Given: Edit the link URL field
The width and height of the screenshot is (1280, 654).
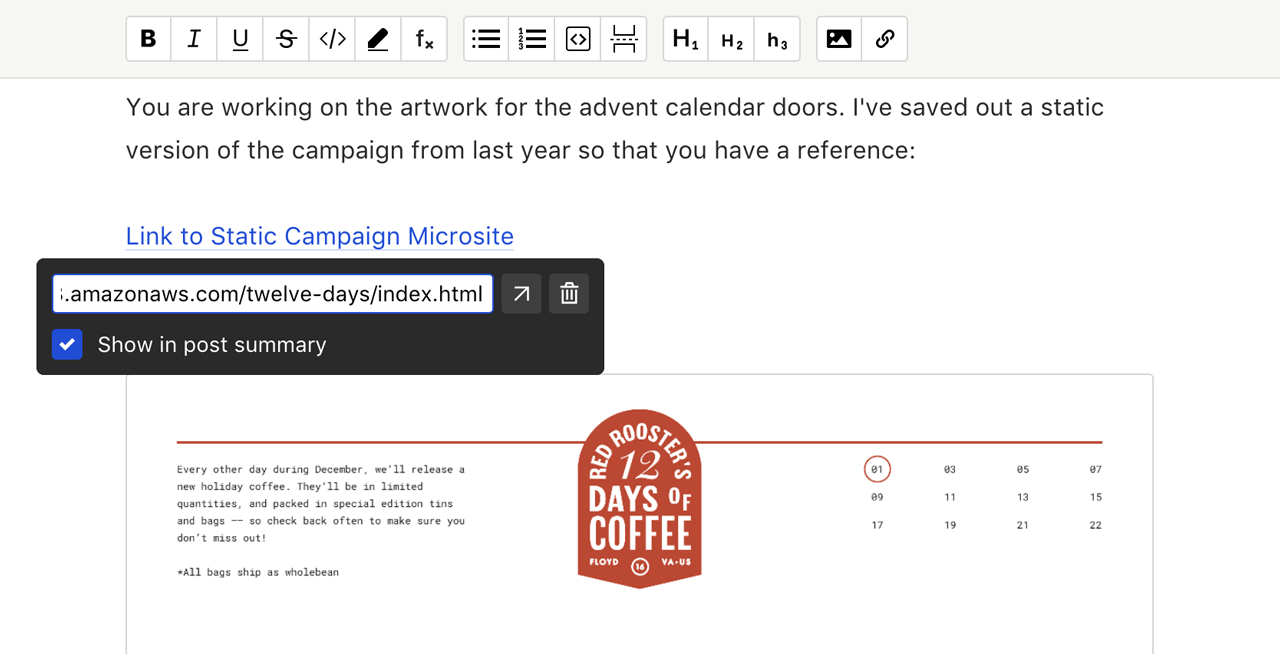Looking at the screenshot, I should pos(273,294).
